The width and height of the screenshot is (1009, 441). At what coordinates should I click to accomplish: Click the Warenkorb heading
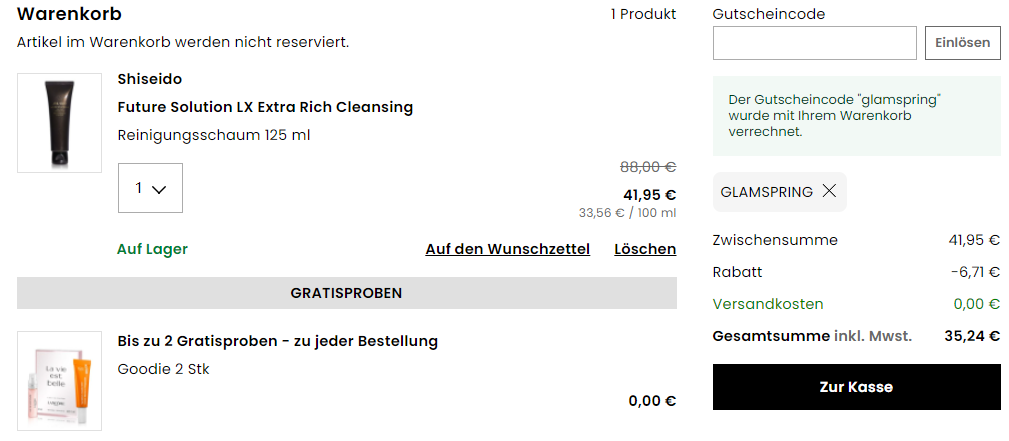coord(69,14)
